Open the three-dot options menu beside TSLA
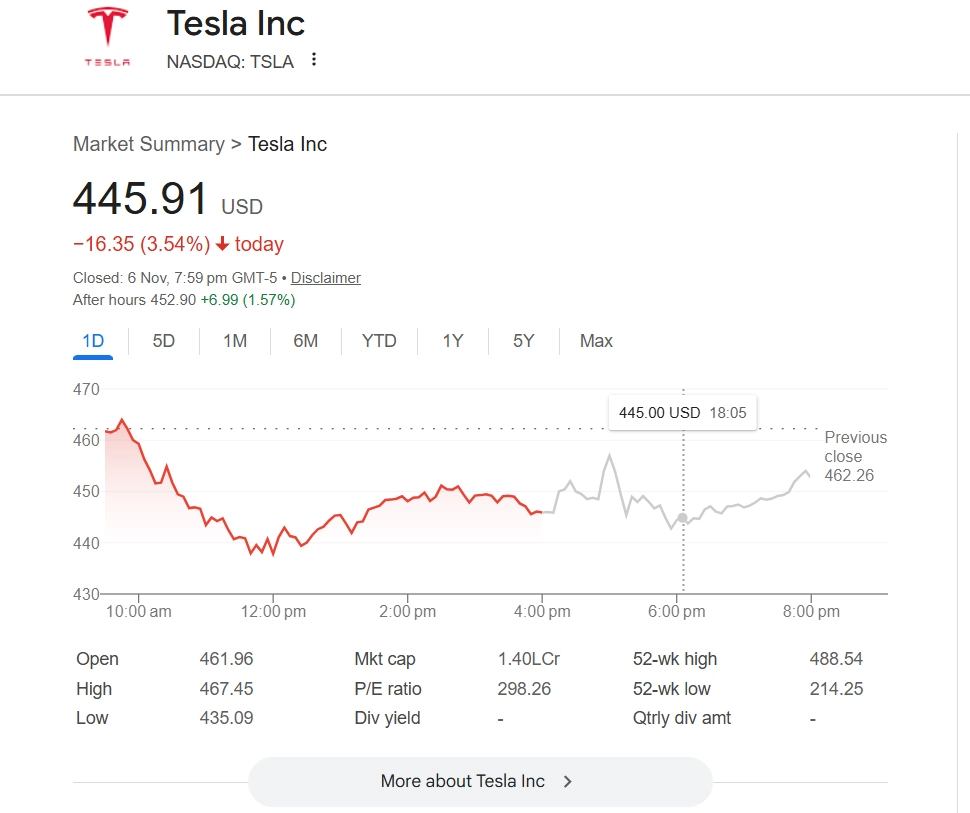This screenshot has height=813, width=970. coord(314,60)
